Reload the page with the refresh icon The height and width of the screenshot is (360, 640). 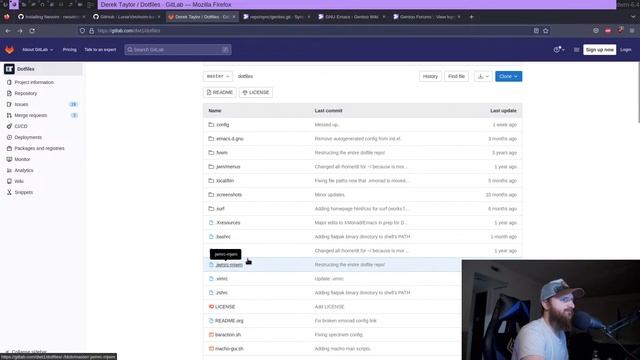point(32,31)
